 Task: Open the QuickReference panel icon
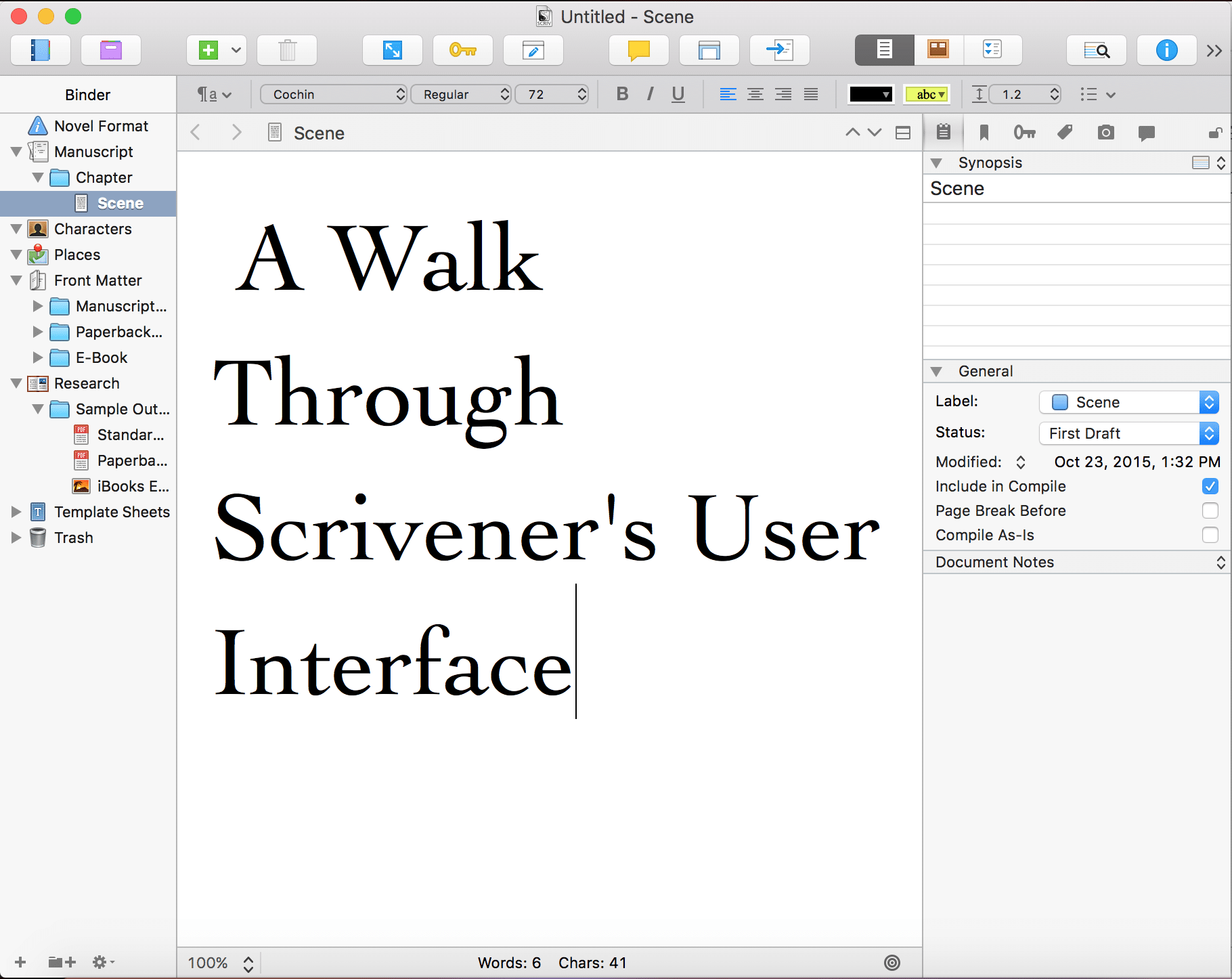pos(709,50)
